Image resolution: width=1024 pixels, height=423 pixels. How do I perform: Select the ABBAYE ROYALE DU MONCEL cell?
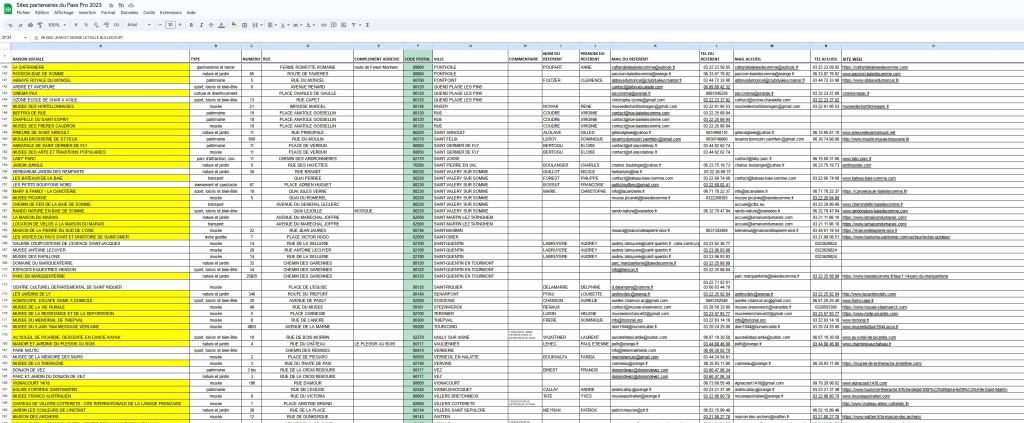coord(101,80)
